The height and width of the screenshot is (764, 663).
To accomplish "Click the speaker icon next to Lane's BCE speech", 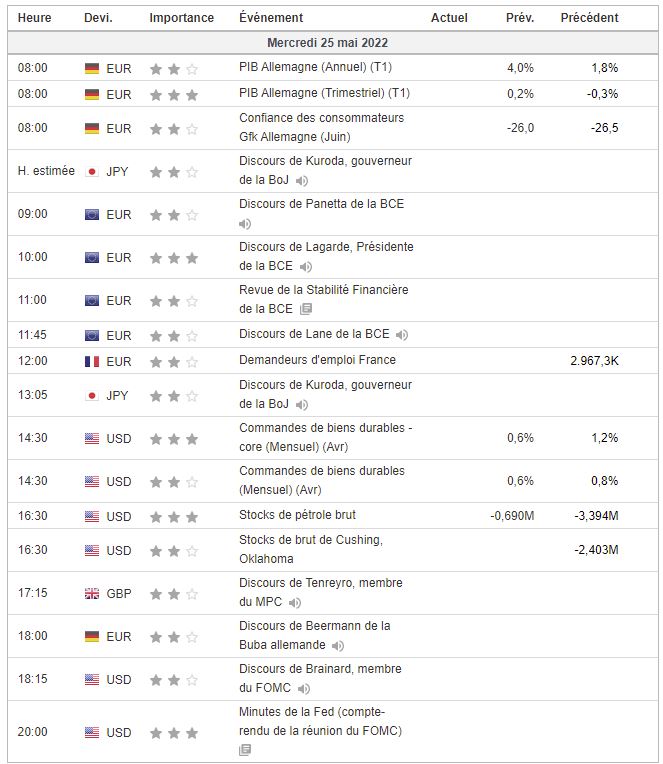I will coord(401,335).
